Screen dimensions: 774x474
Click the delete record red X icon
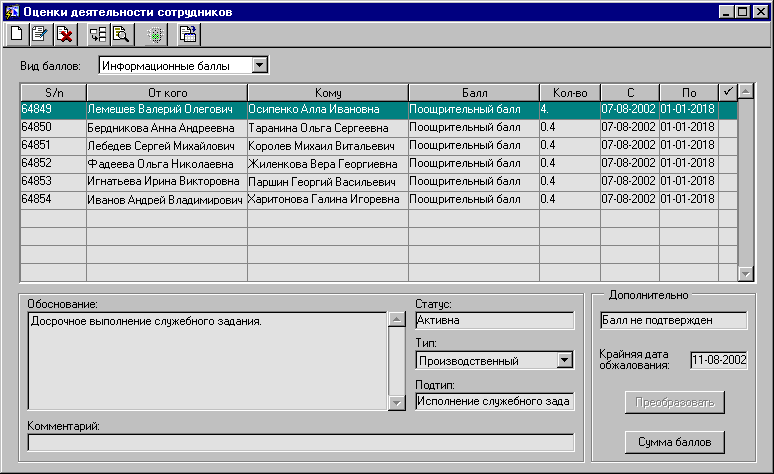(65, 35)
